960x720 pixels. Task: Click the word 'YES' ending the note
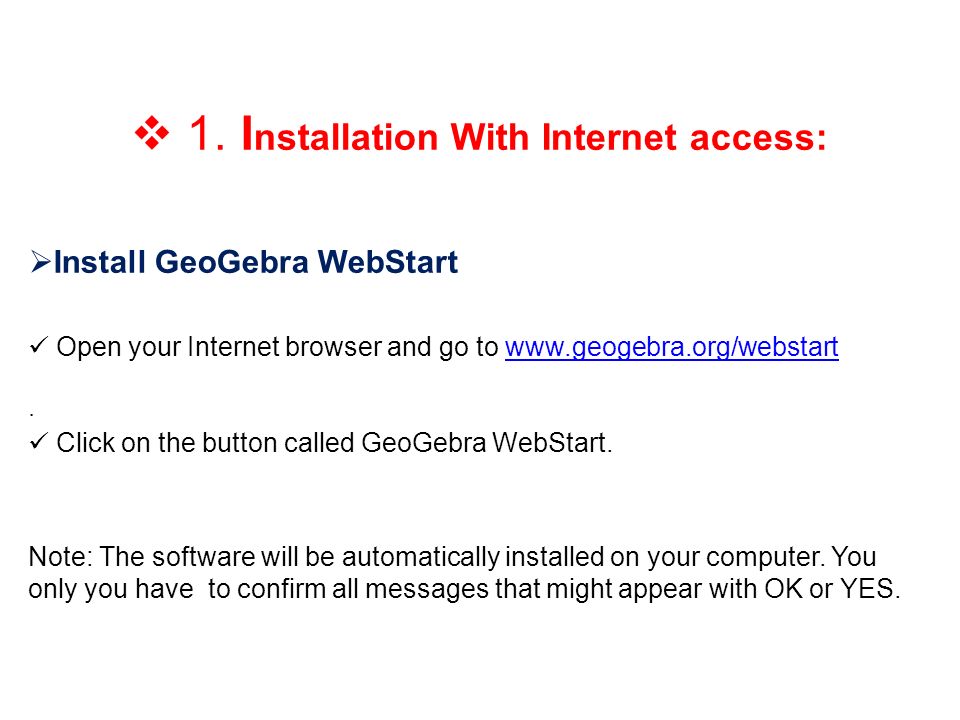click(x=866, y=589)
